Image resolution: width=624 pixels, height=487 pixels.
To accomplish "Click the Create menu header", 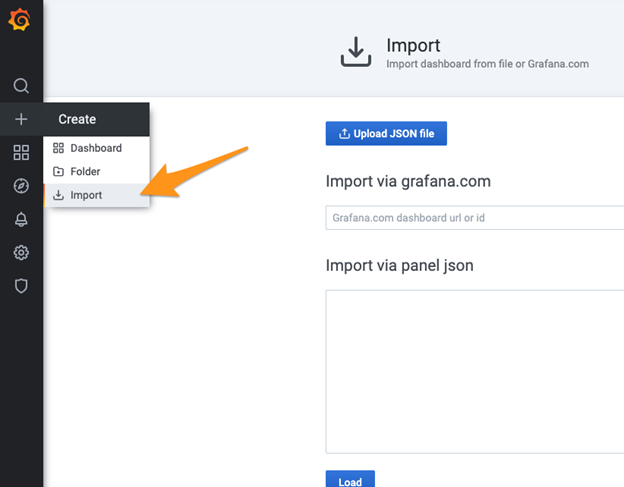I will pos(77,119).
